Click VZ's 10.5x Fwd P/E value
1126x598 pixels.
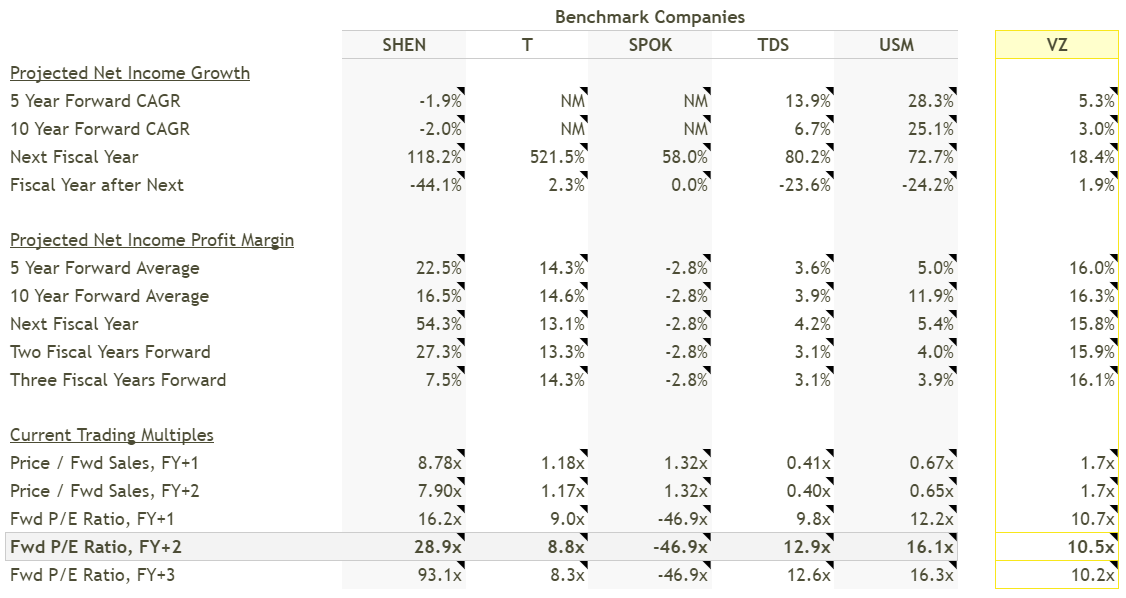click(x=1092, y=547)
